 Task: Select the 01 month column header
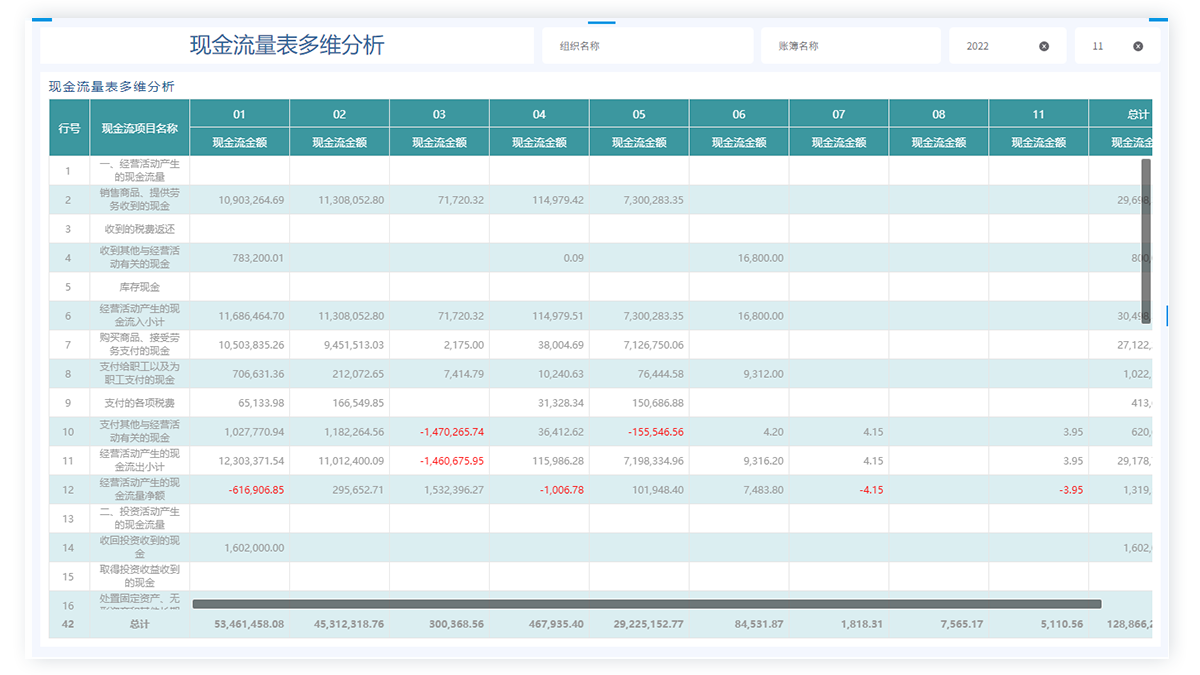pos(239,114)
